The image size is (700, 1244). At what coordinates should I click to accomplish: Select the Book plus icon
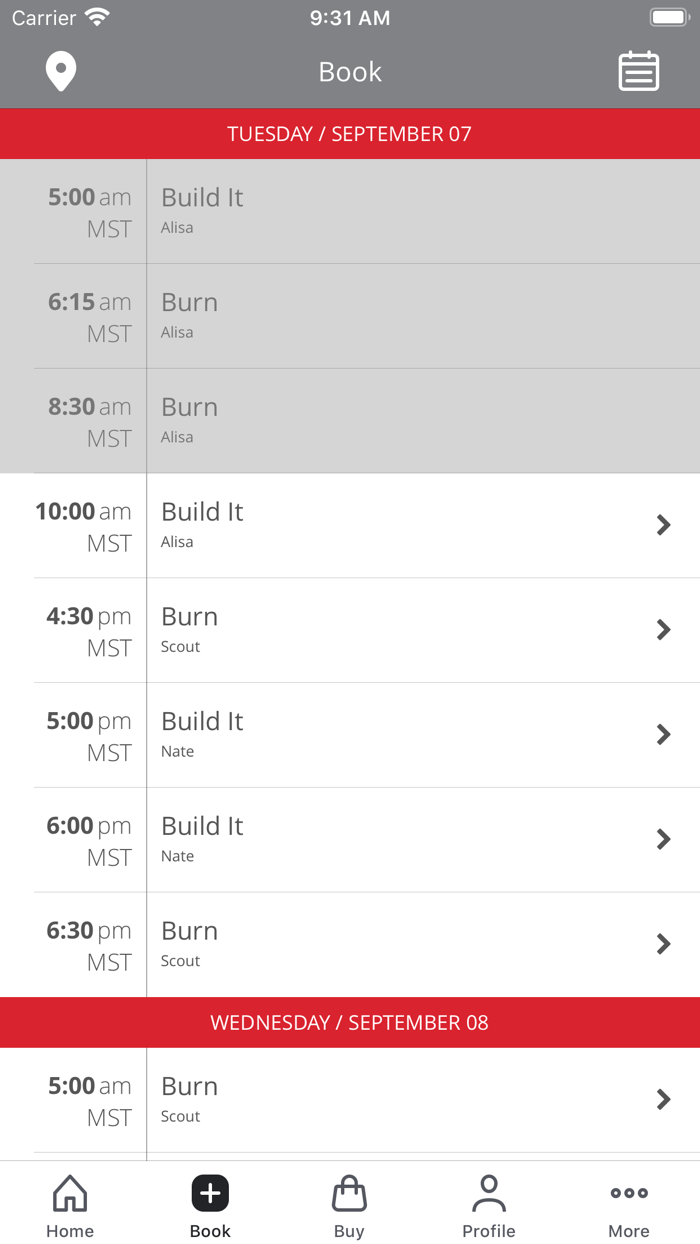point(209,1193)
